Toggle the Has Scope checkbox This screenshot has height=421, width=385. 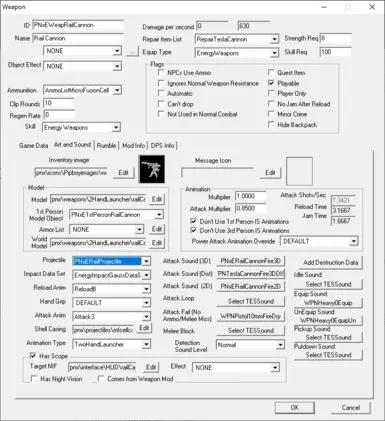pos(33,356)
